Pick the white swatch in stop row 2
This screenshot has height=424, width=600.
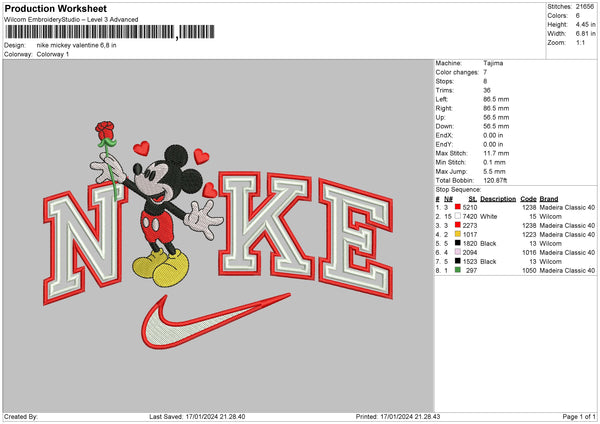[458, 216]
